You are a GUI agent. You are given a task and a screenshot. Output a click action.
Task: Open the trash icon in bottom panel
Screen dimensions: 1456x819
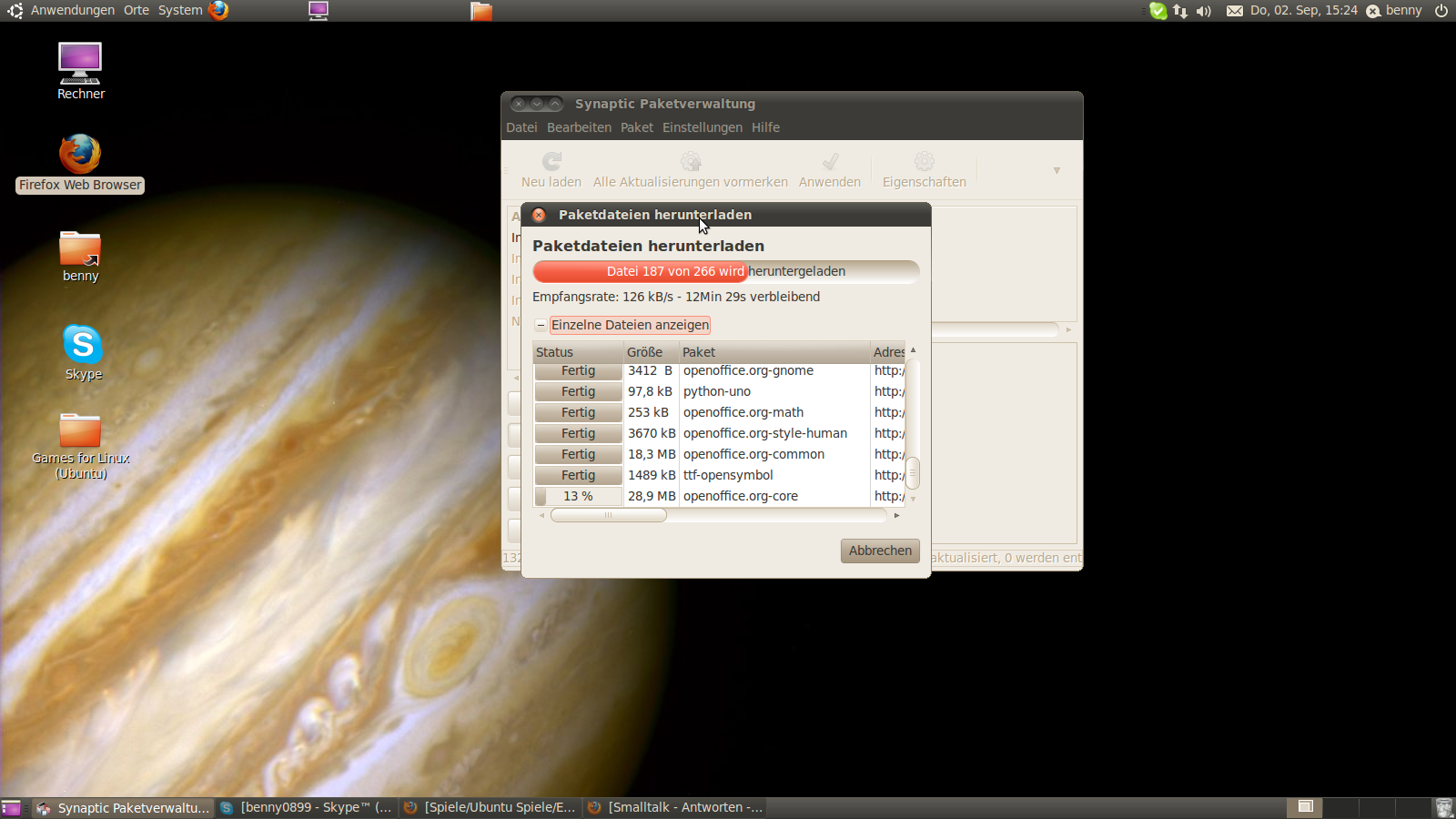pos(1443,808)
